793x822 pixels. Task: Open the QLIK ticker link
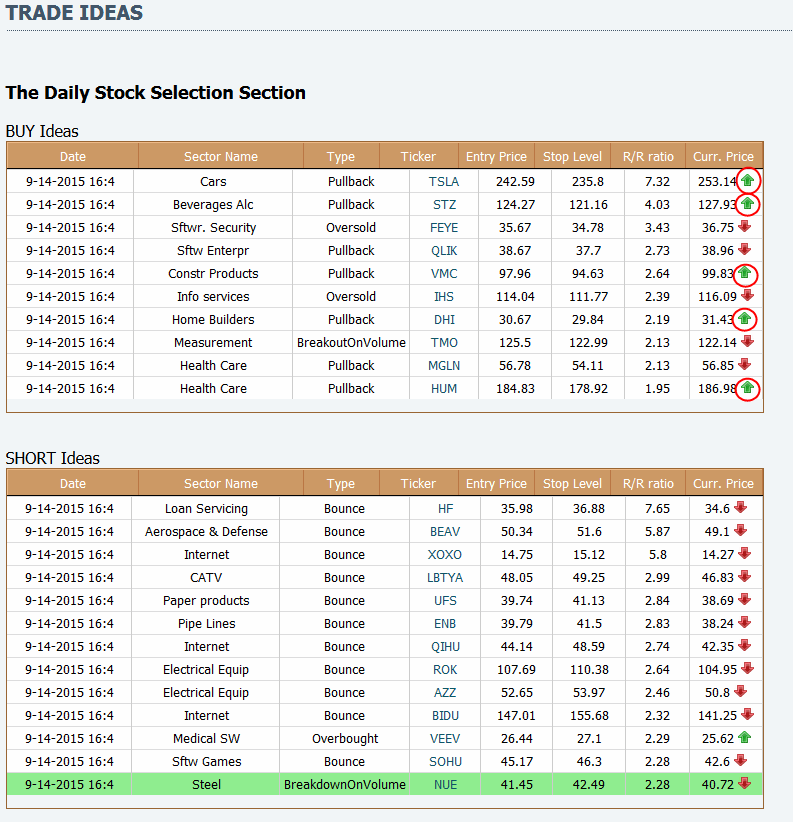click(x=444, y=251)
